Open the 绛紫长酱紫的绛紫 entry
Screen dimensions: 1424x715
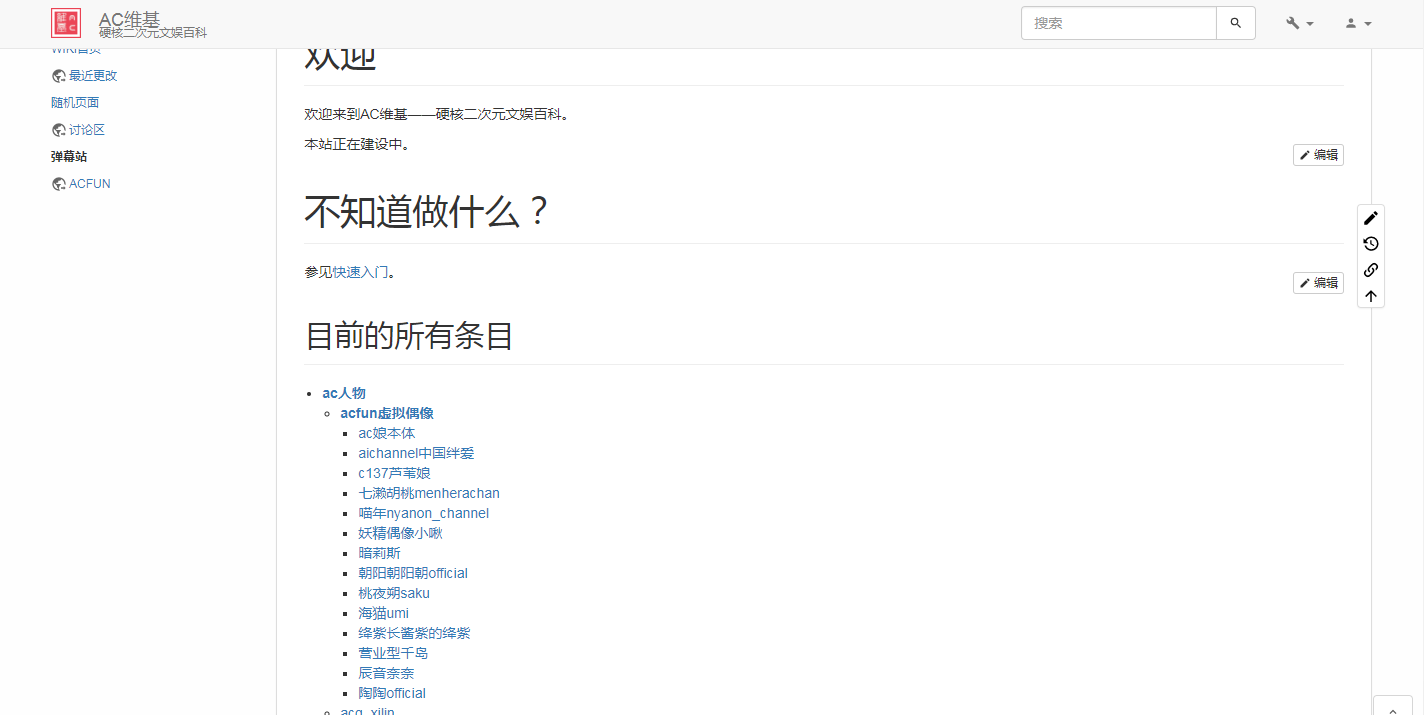414,633
